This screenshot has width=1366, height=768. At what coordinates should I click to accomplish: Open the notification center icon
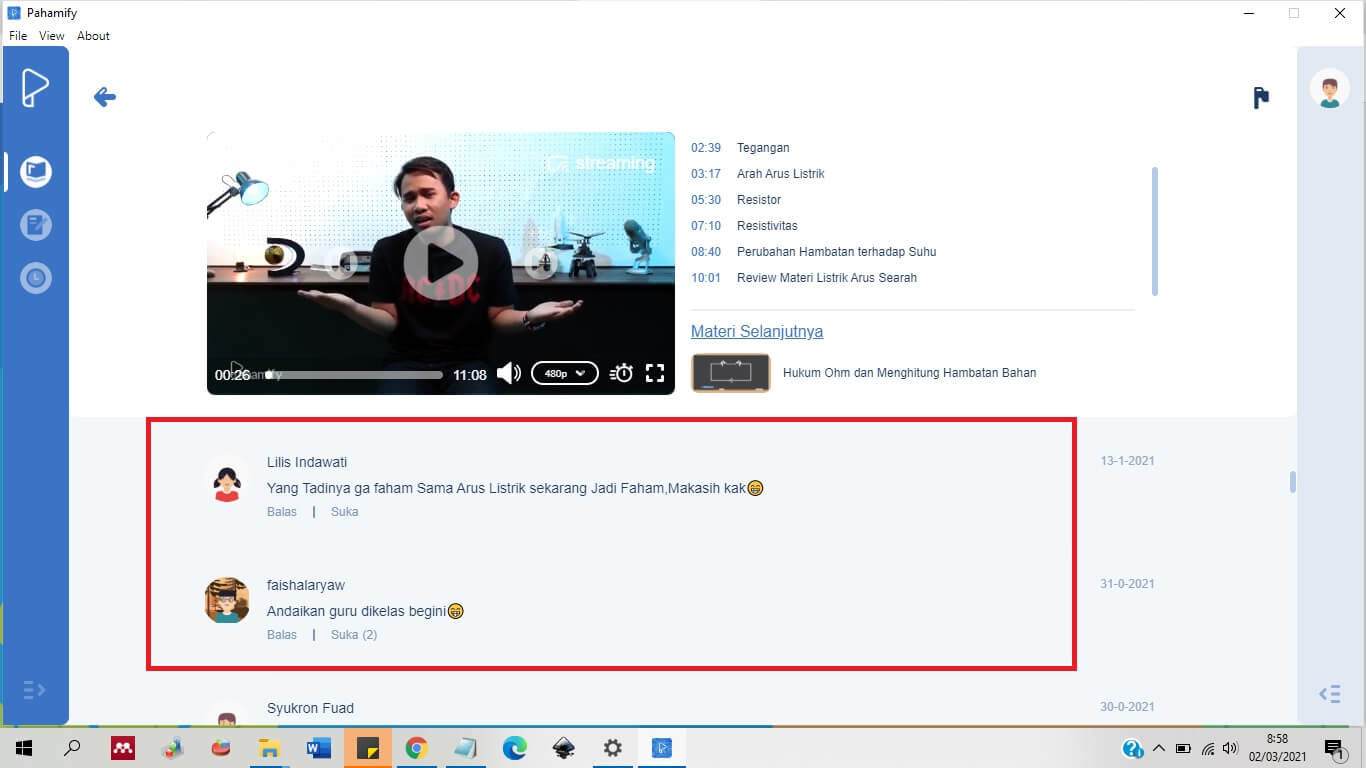coord(1334,748)
